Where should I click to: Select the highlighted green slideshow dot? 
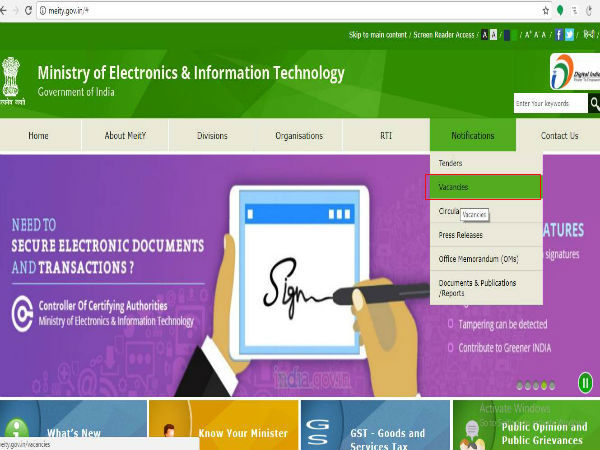click(x=544, y=386)
